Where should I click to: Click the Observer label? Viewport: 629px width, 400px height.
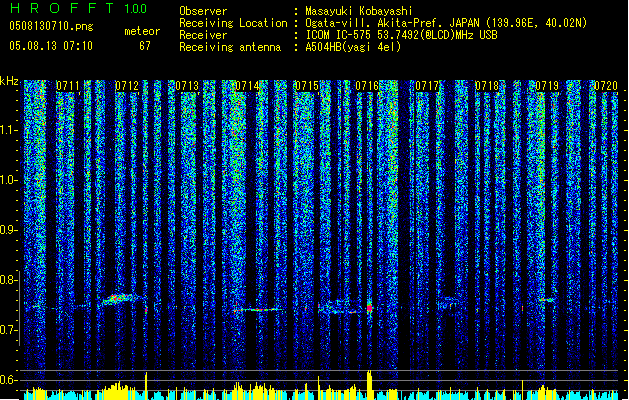point(203,11)
